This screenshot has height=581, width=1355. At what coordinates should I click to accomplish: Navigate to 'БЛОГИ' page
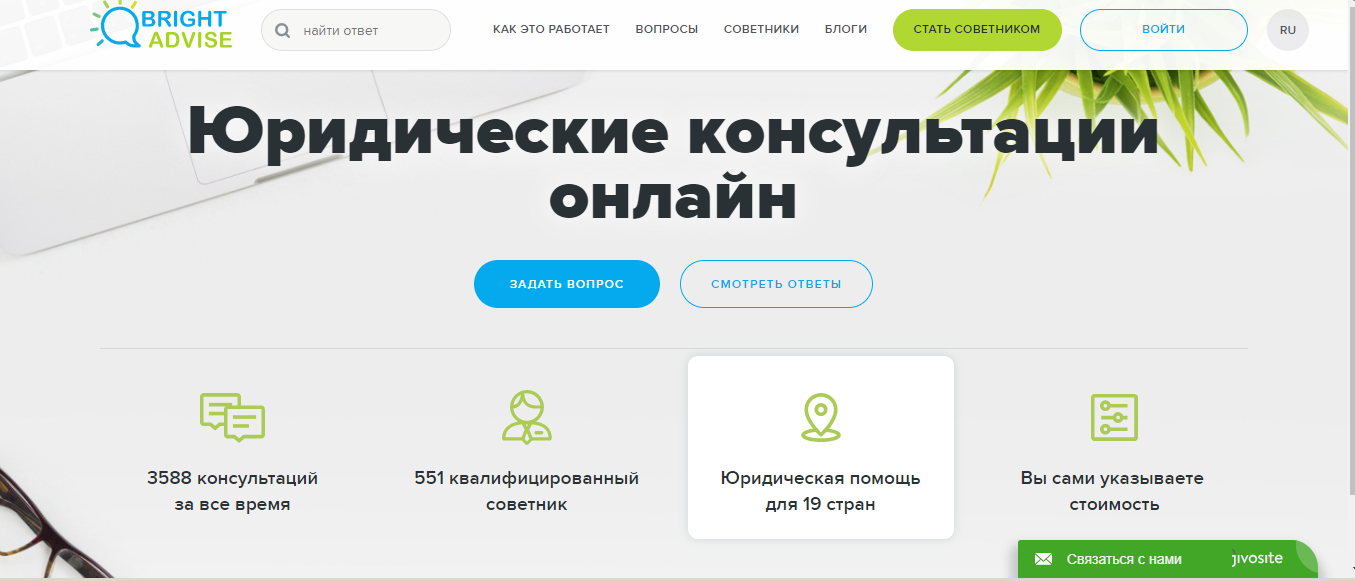846,30
